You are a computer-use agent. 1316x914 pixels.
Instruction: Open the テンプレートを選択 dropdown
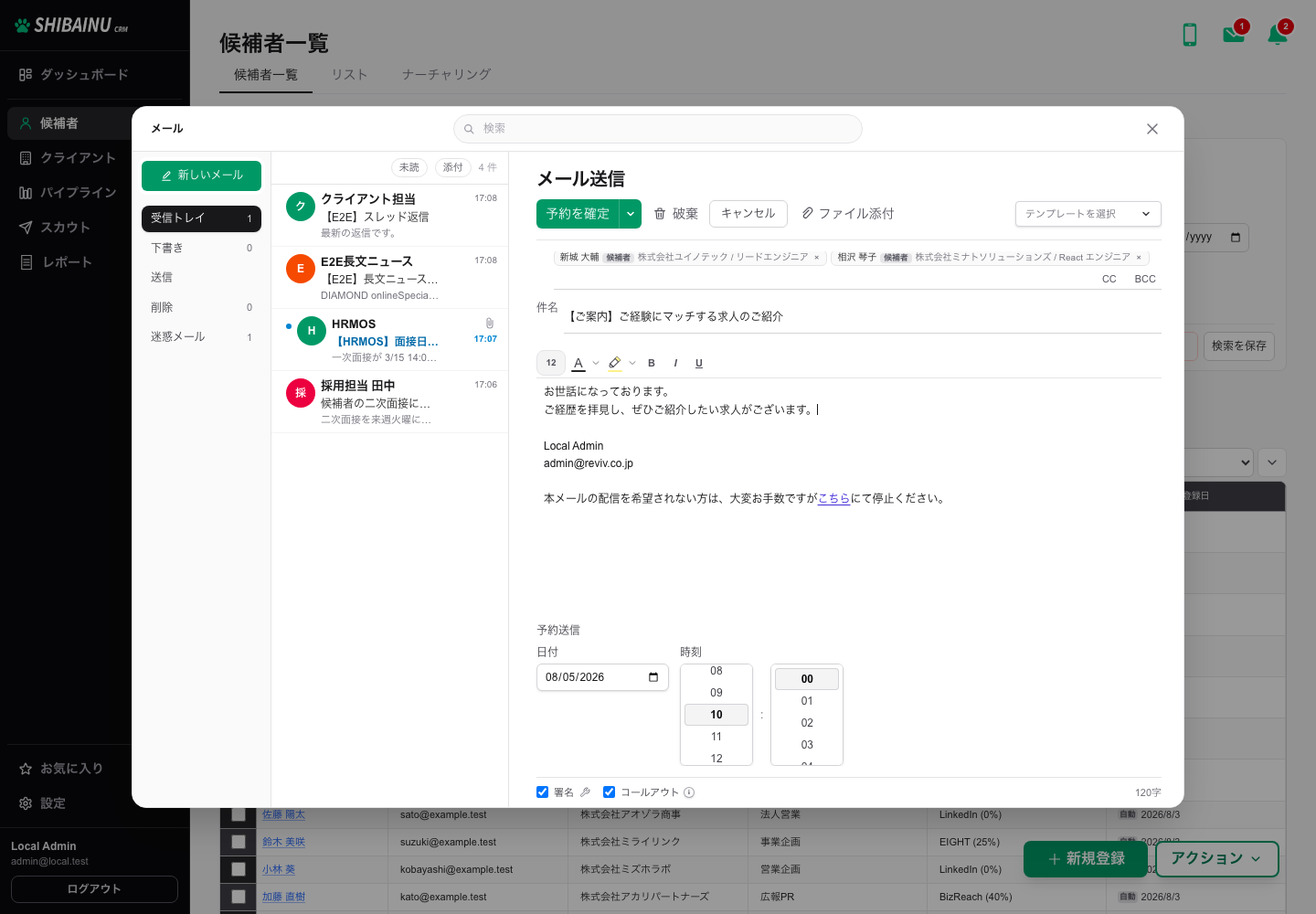click(x=1088, y=214)
